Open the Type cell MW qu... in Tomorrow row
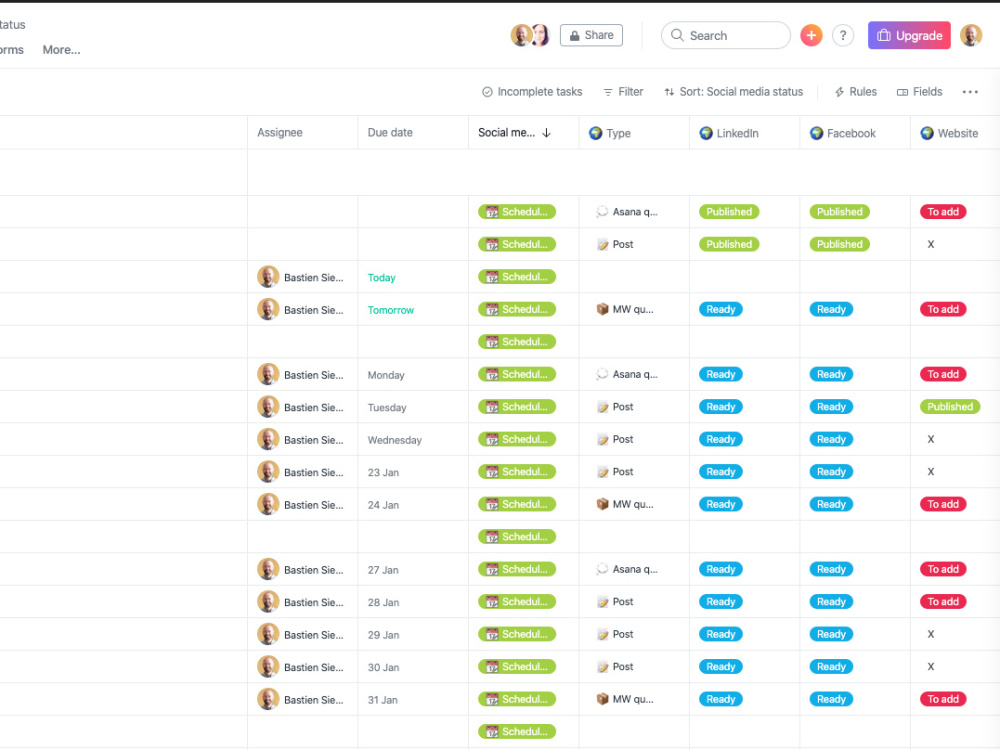Screen dimensions: 1000x750 click(634, 309)
